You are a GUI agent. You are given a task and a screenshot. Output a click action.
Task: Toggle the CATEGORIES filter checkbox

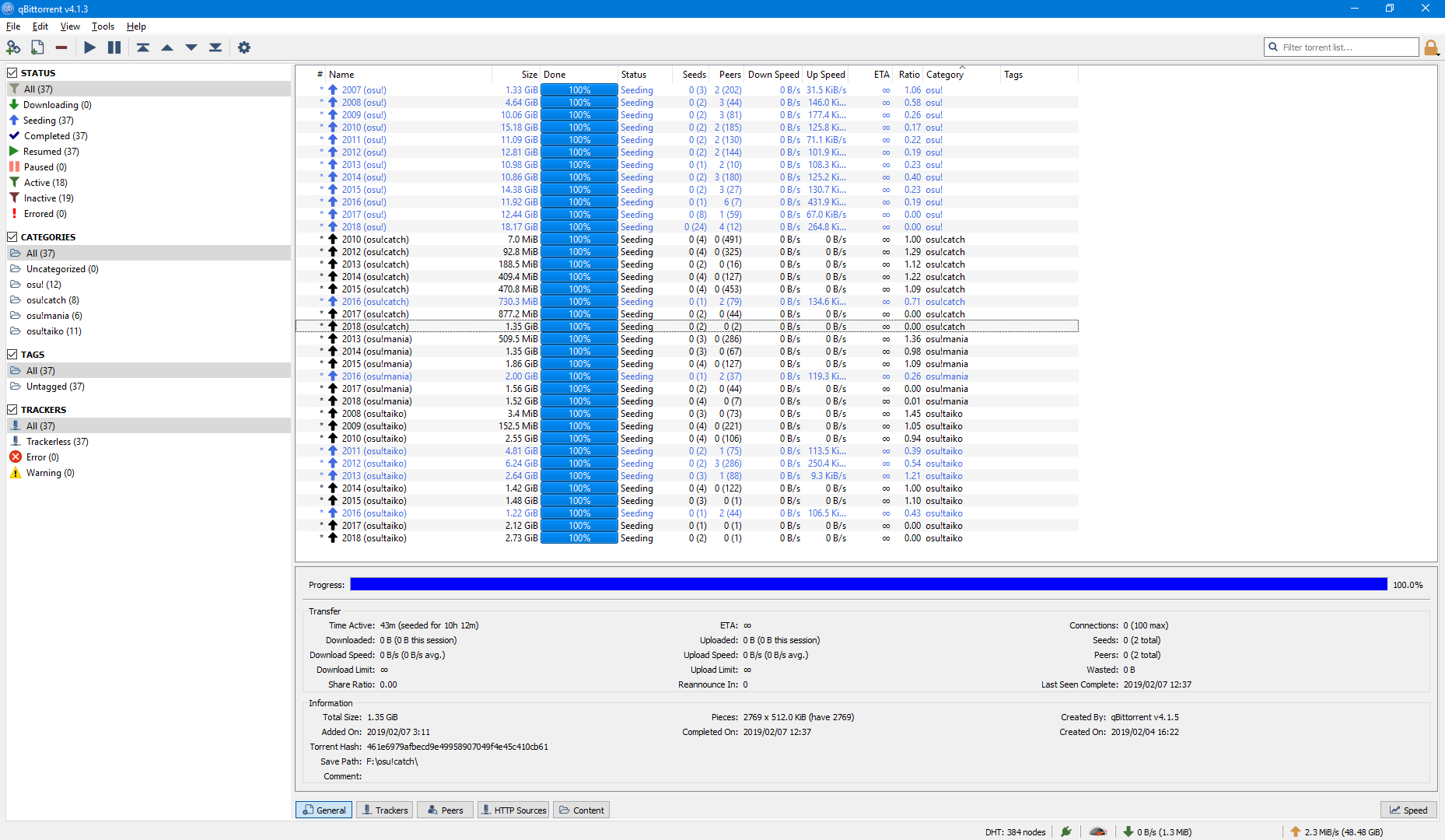click(x=12, y=236)
